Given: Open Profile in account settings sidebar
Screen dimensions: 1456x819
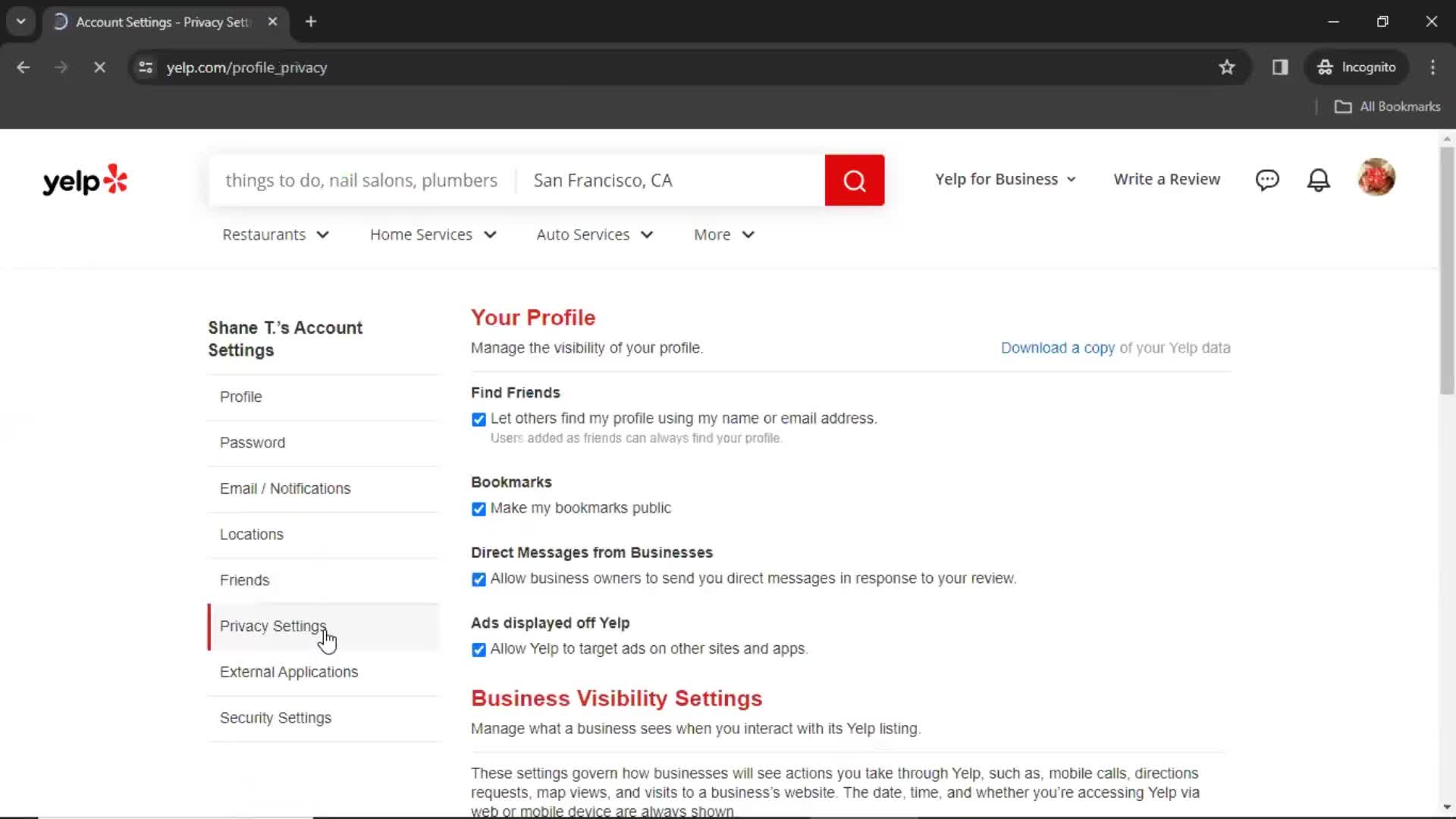Looking at the screenshot, I should pyautogui.click(x=324, y=397).
